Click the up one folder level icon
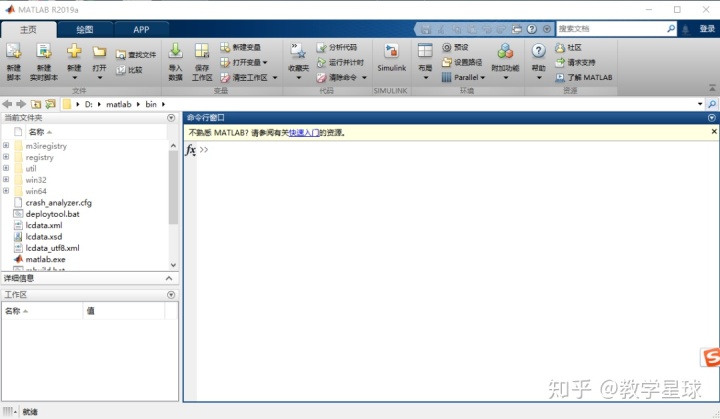Screen dimensions: 720x419 (x=36, y=104)
